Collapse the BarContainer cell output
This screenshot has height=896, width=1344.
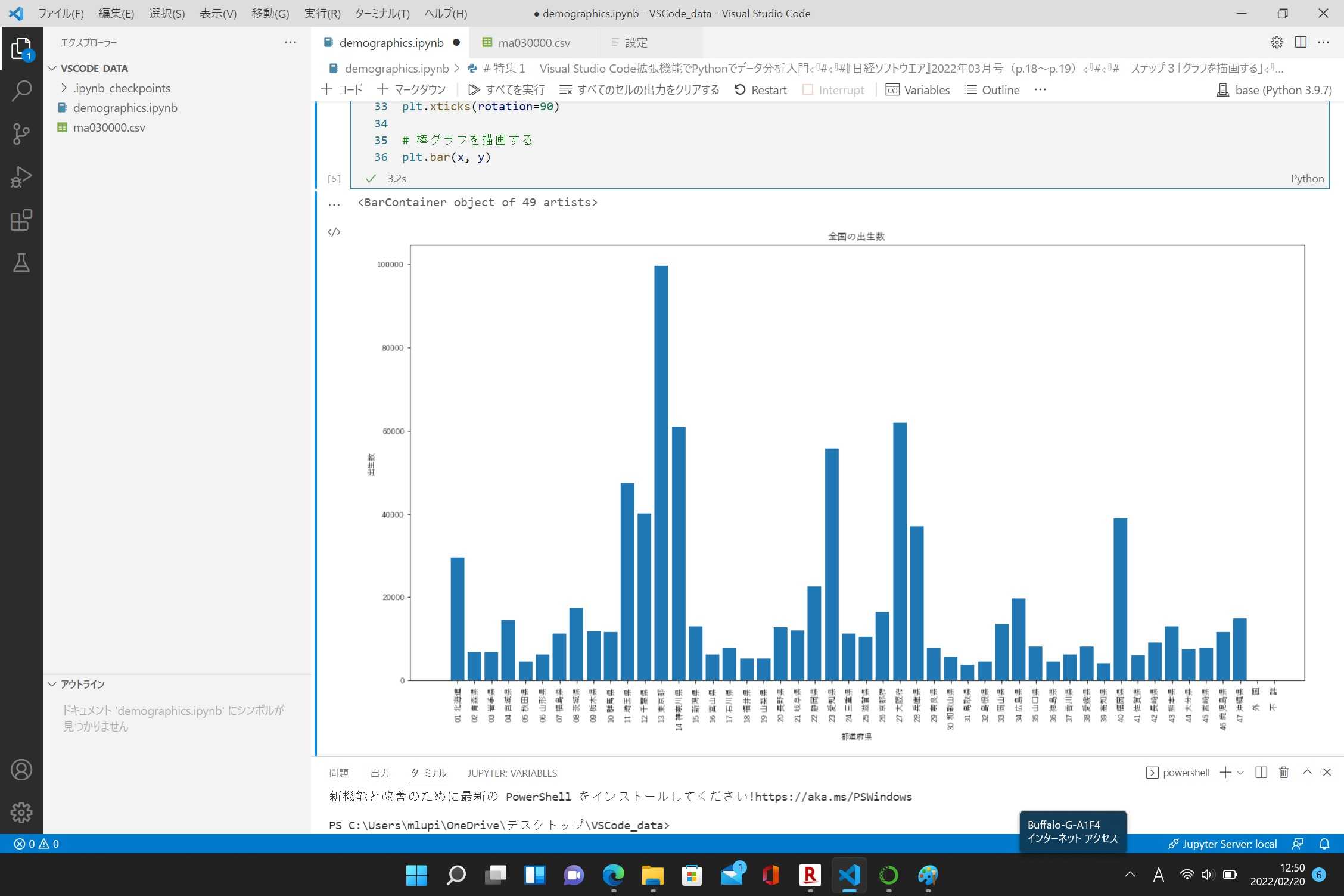click(x=334, y=203)
